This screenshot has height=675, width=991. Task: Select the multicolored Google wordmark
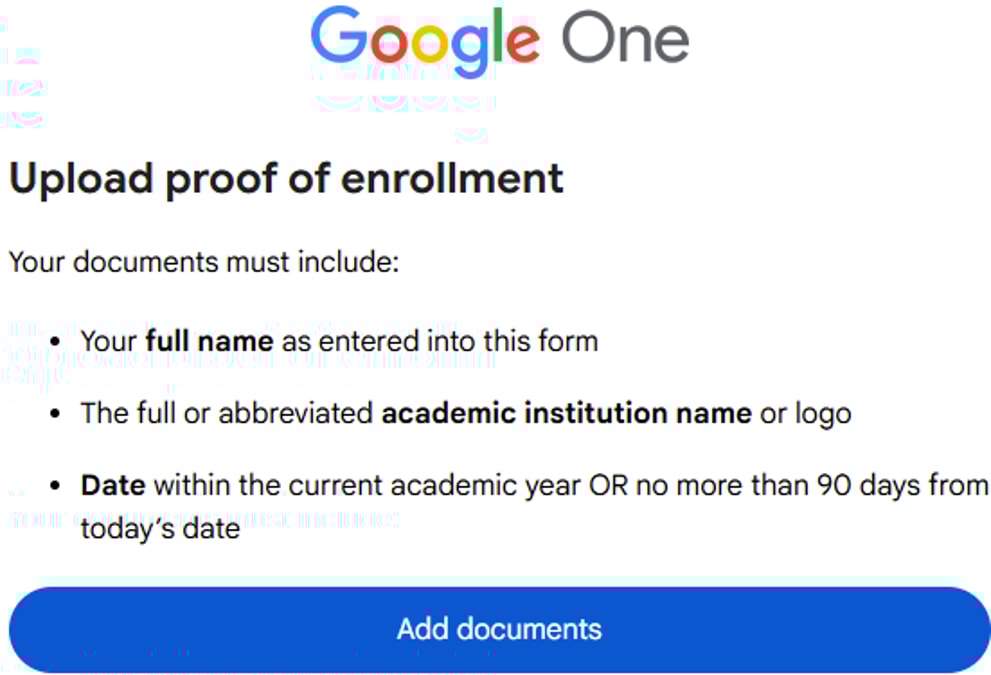pos(425,38)
